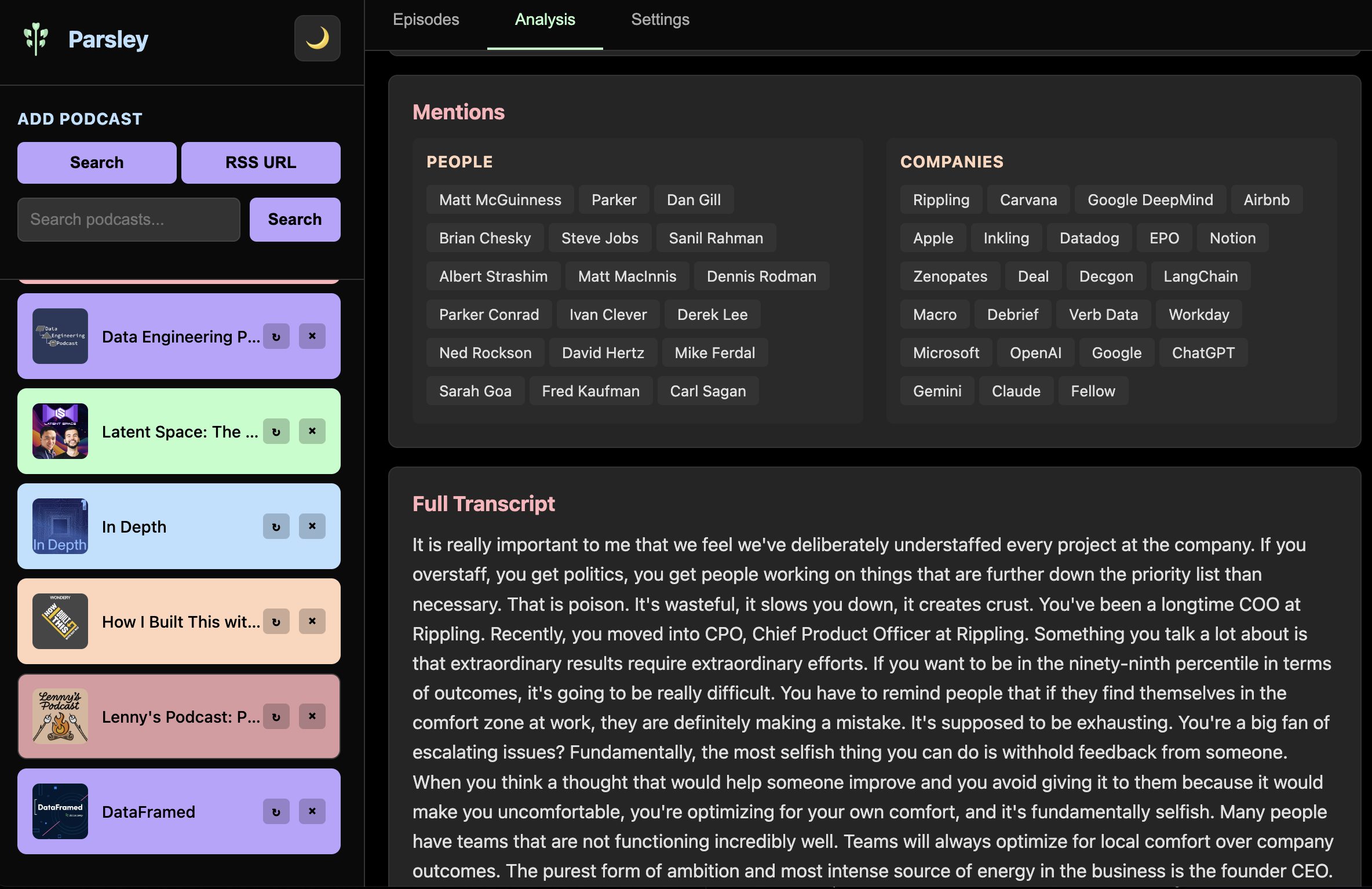
Task: Select the Analysis tab
Action: tap(545, 19)
